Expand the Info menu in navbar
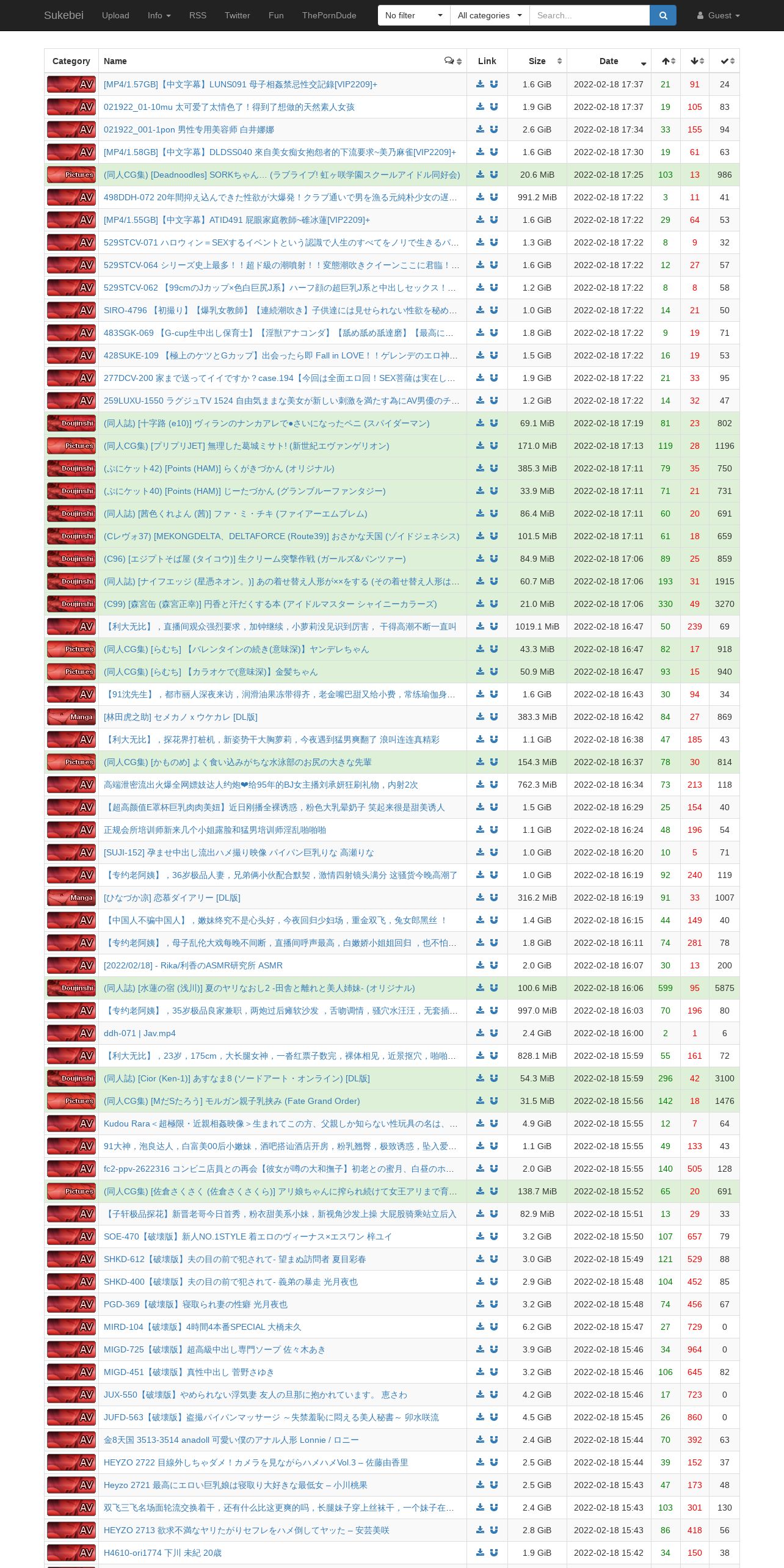The height and width of the screenshot is (1568, 784). (x=159, y=15)
